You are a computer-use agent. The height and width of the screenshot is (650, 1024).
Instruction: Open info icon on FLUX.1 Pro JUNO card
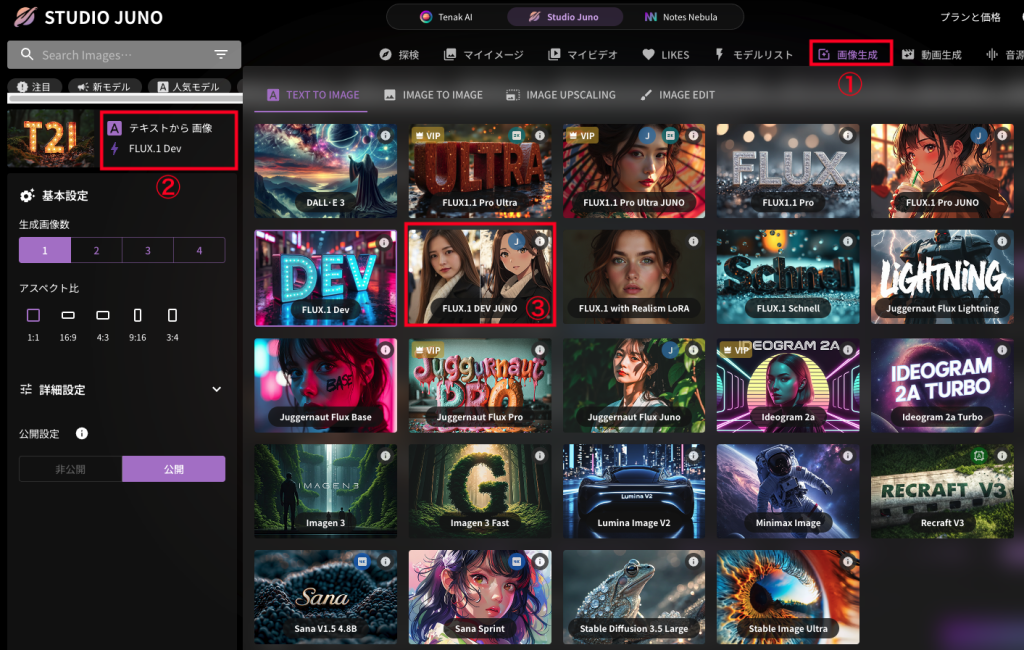(x=1002, y=135)
